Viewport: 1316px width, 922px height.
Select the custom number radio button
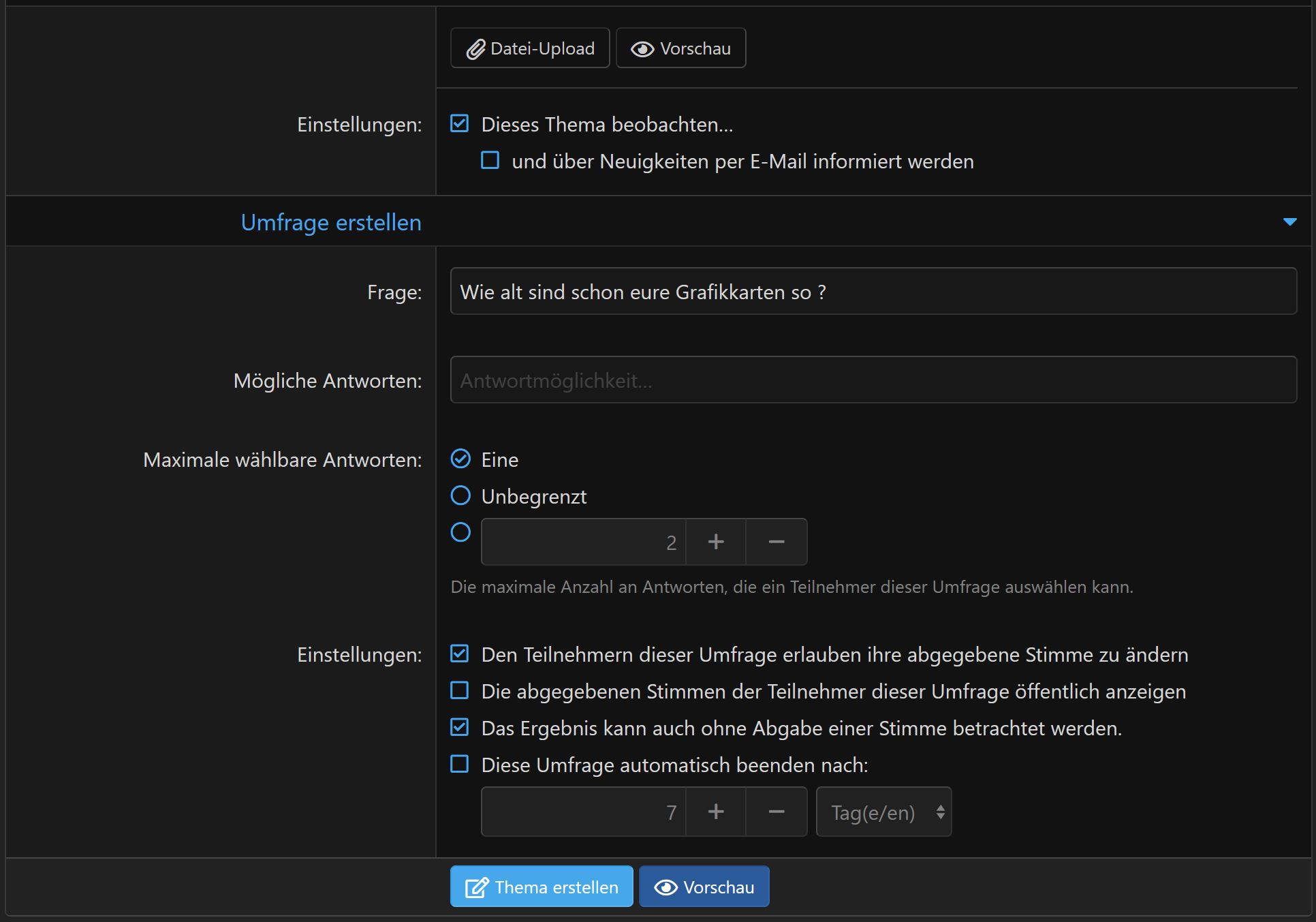[x=461, y=532]
